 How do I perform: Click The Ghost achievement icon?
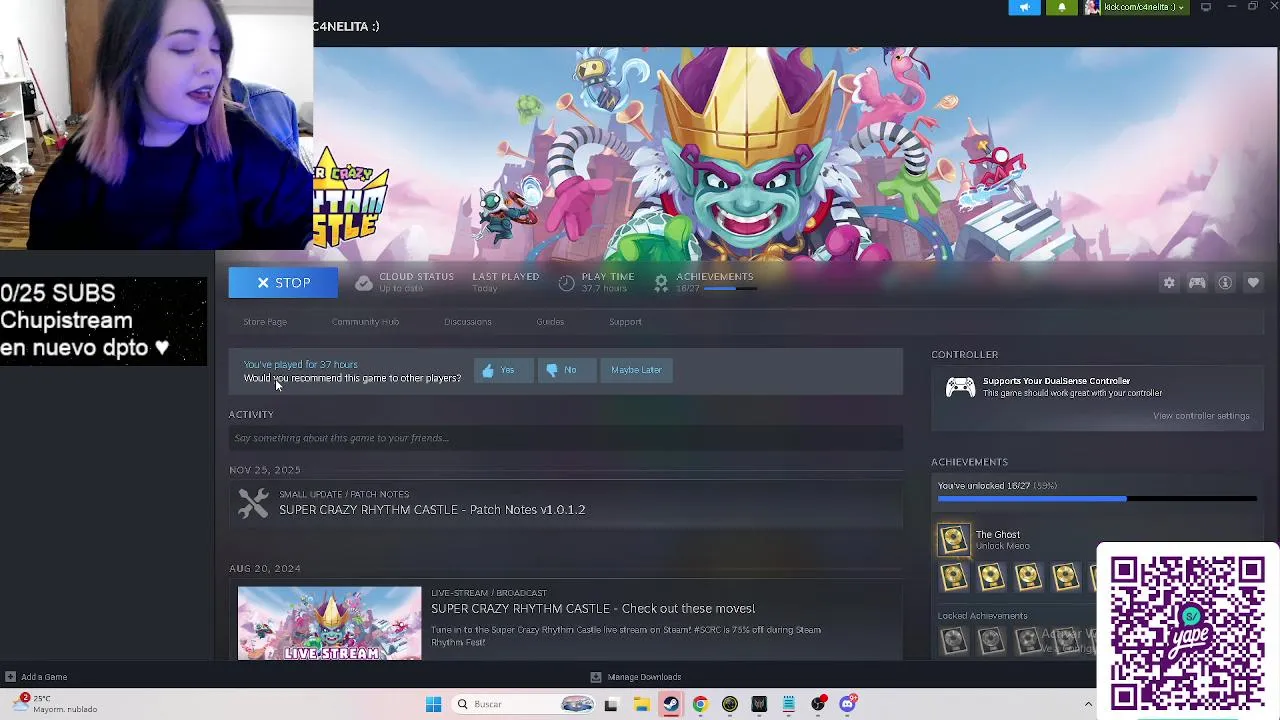pos(954,540)
